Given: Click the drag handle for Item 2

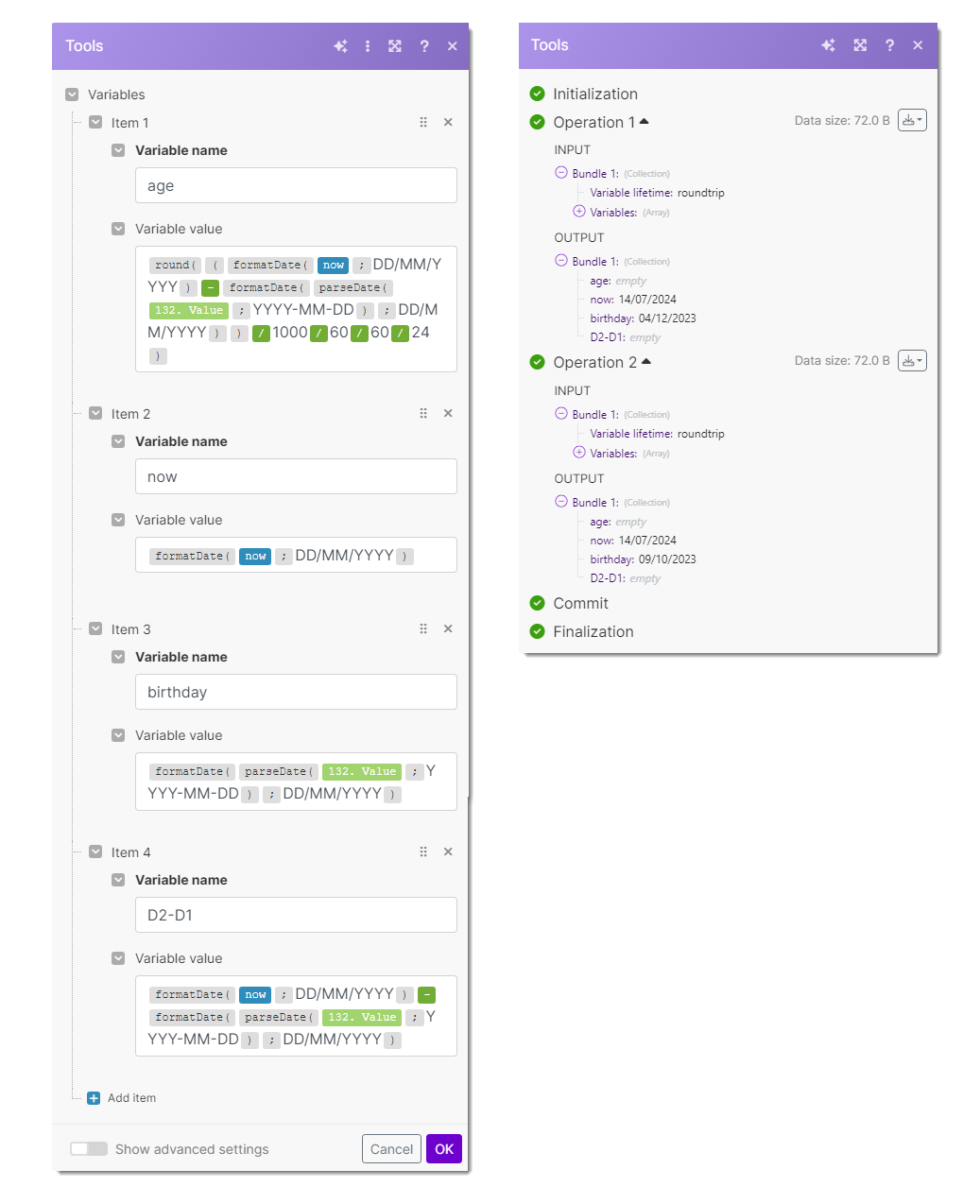Looking at the screenshot, I should tap(423, 413).
